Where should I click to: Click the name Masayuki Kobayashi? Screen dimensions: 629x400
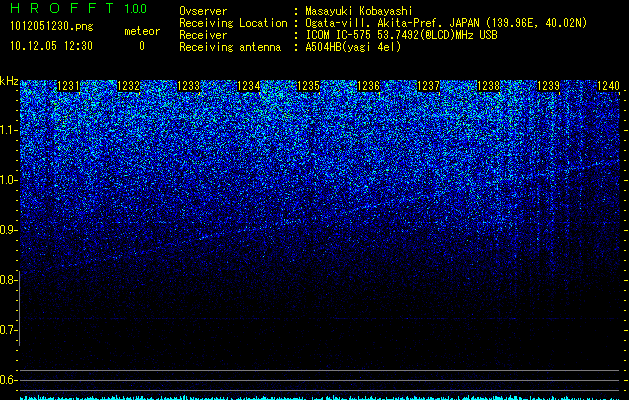click(x=359, y=12)
